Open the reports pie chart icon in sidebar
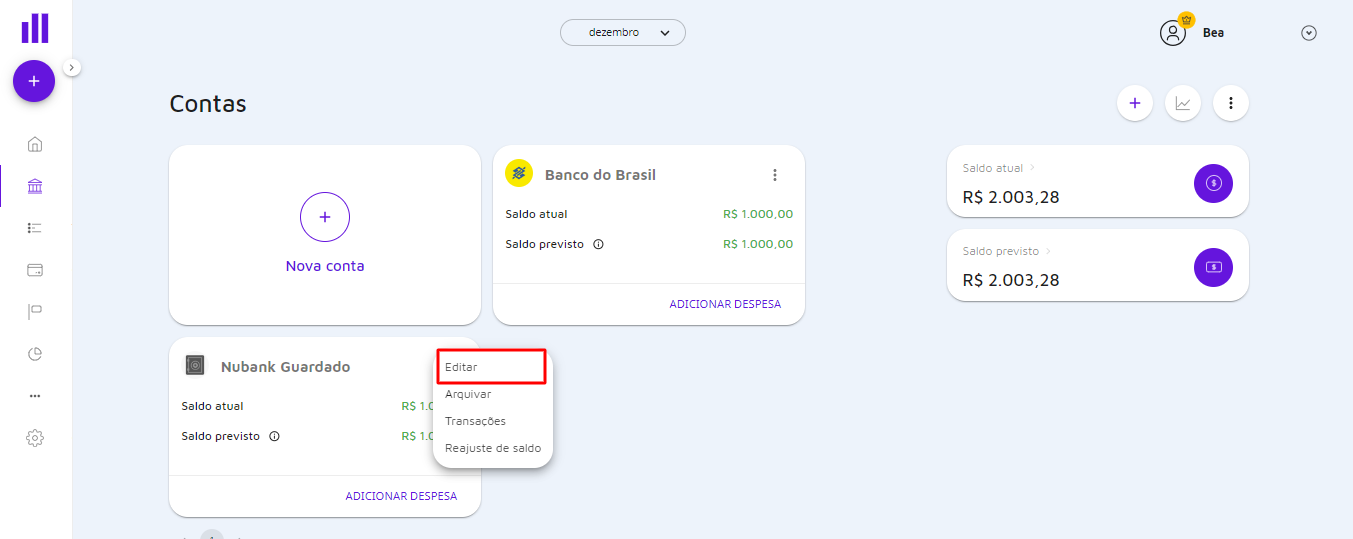 tap(35, 354)
